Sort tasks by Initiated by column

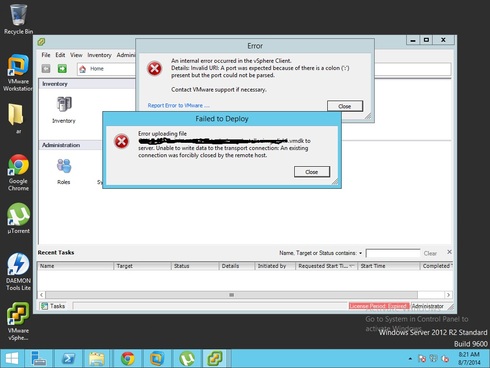(275, 266)
